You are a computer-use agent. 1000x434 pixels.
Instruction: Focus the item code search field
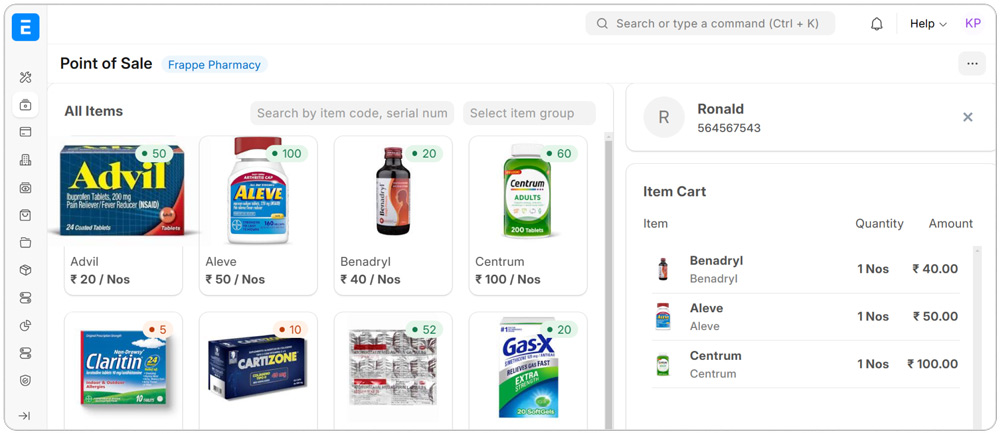[352, 113]
